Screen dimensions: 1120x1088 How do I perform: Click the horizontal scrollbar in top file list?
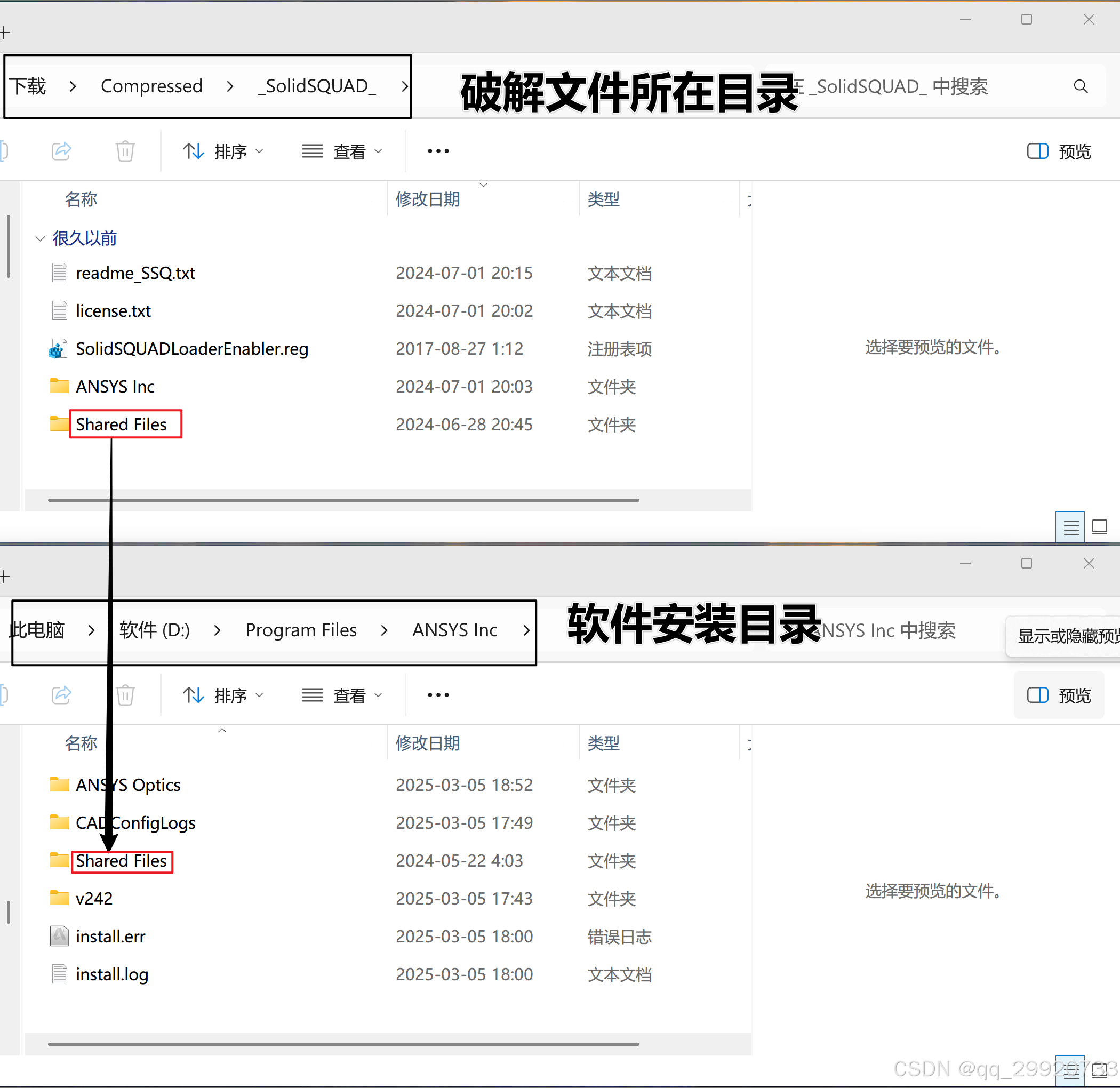point(343,500)
